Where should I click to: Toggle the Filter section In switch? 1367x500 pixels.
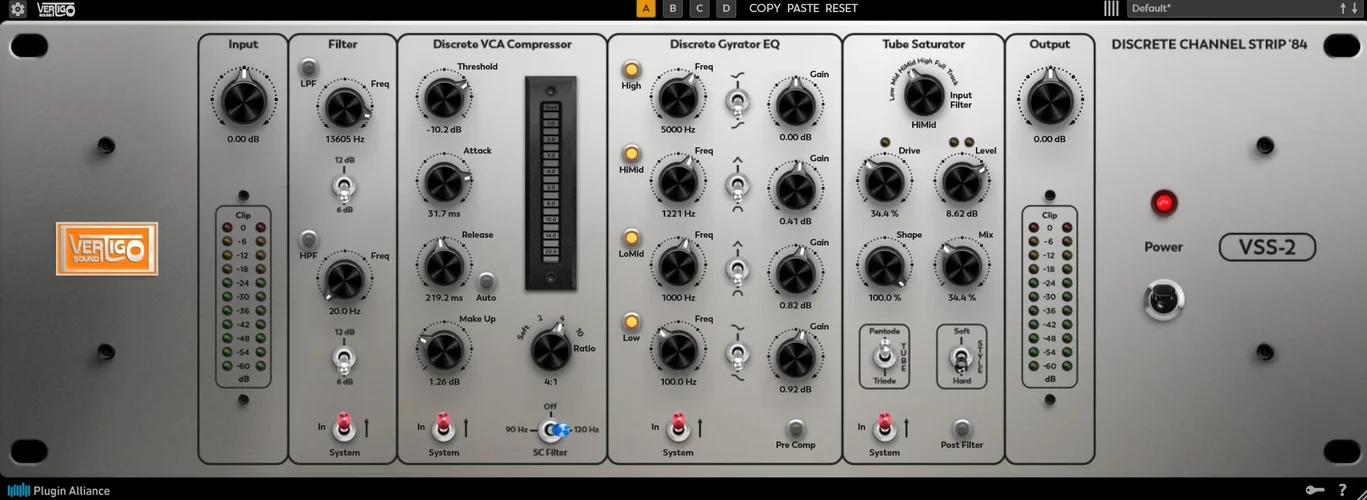pyautogui.click(x=343, y=427)
